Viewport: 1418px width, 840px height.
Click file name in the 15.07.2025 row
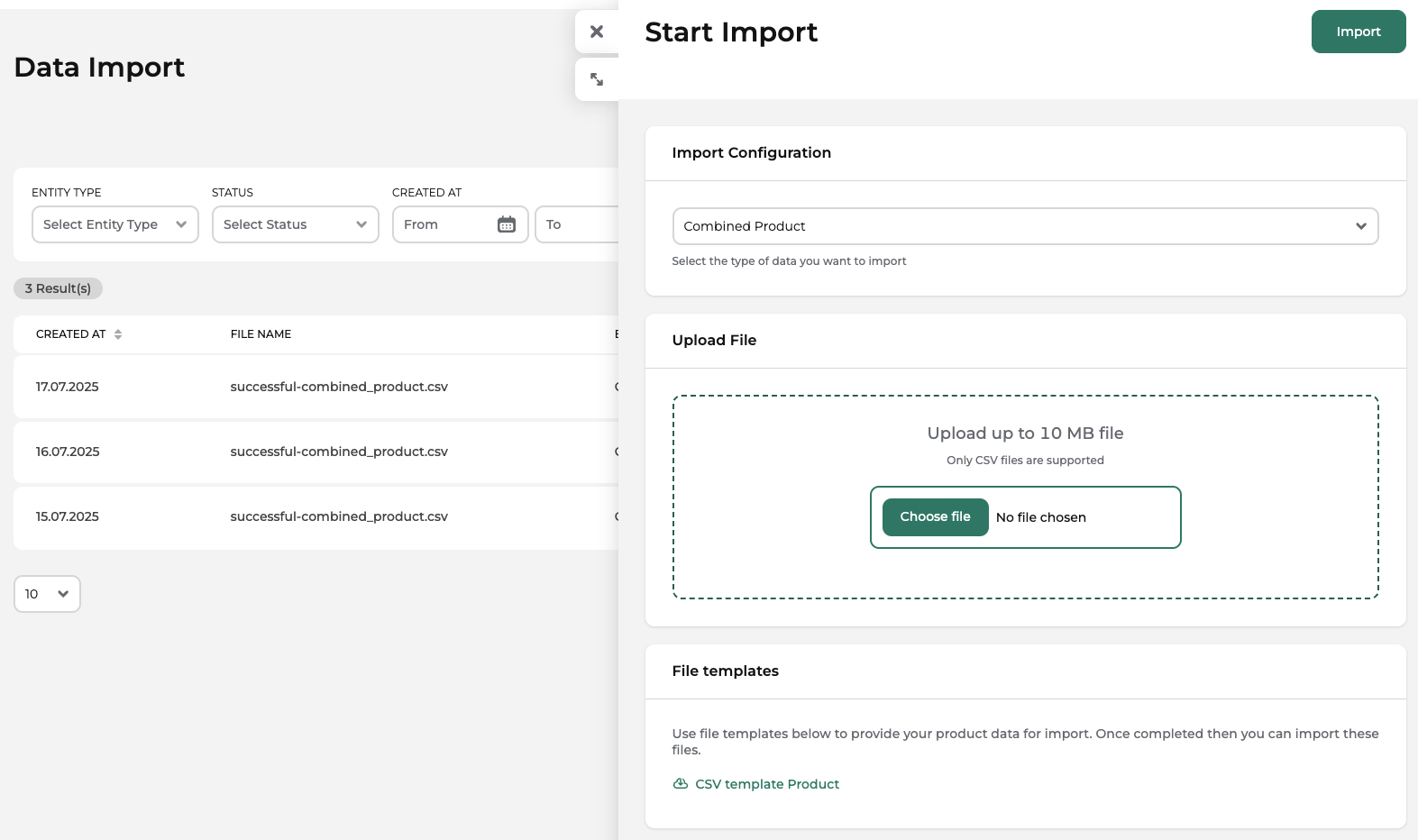(339, 516)
